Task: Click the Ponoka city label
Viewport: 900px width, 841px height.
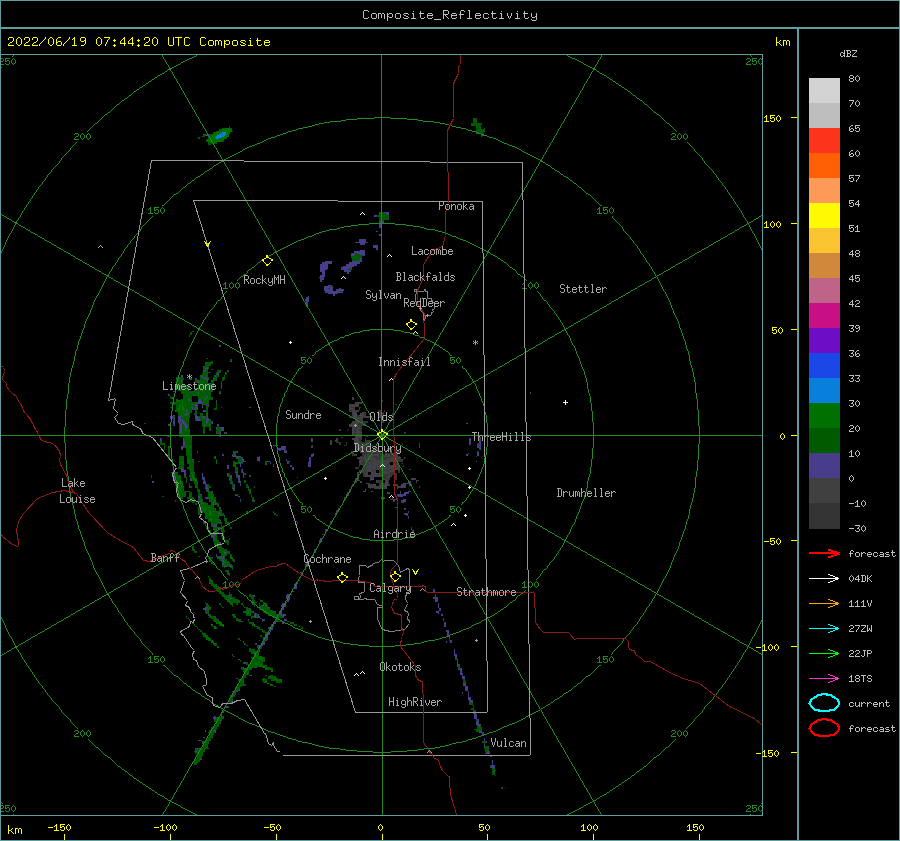Action: point(456,206)
